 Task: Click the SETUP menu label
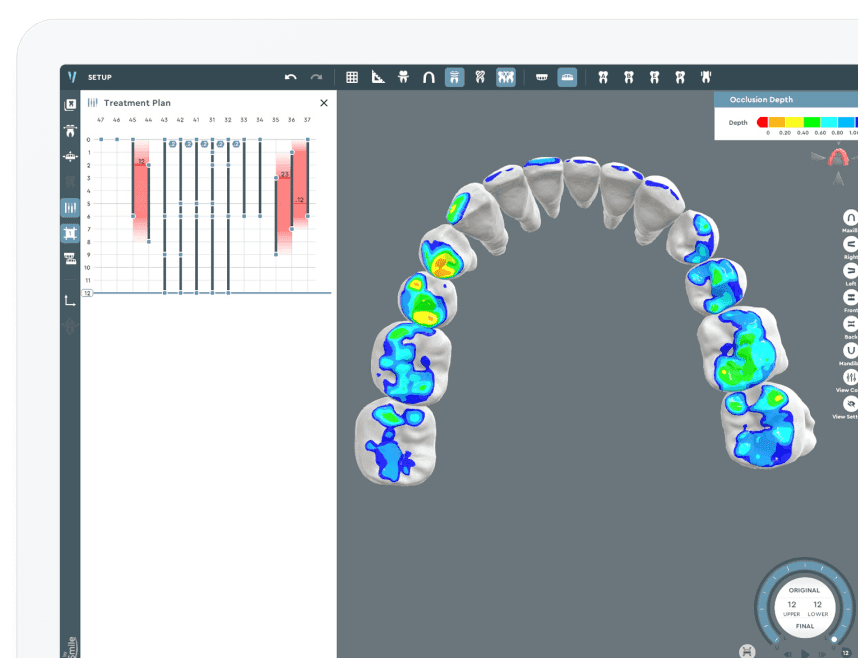[x=100, y=77]
